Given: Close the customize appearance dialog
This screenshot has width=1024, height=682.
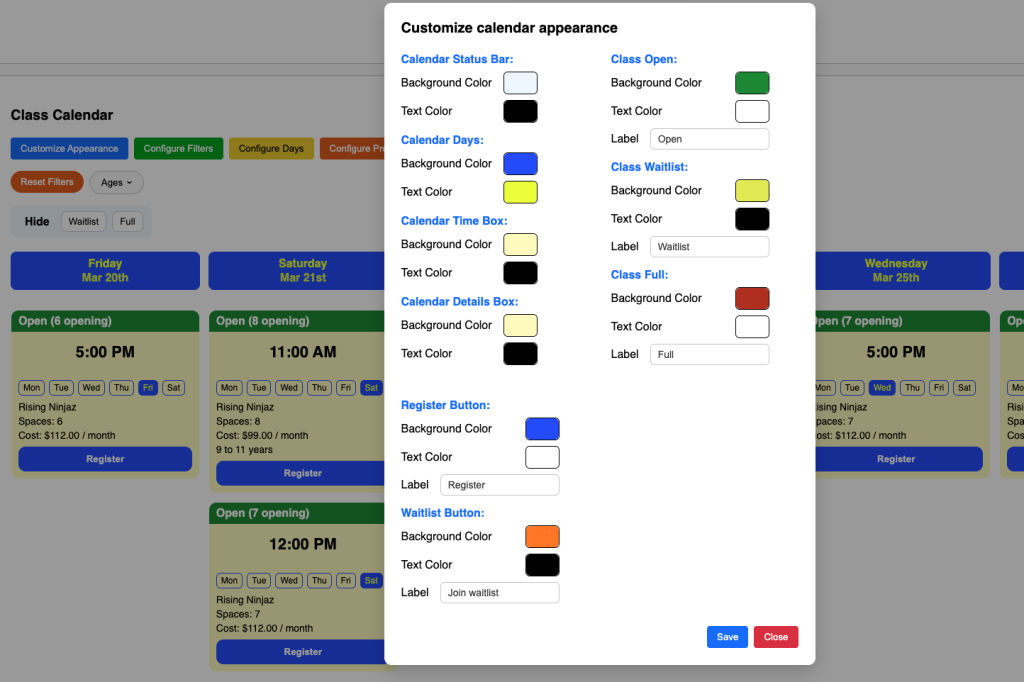Looking at the screenshot, I should pos(776,637).
